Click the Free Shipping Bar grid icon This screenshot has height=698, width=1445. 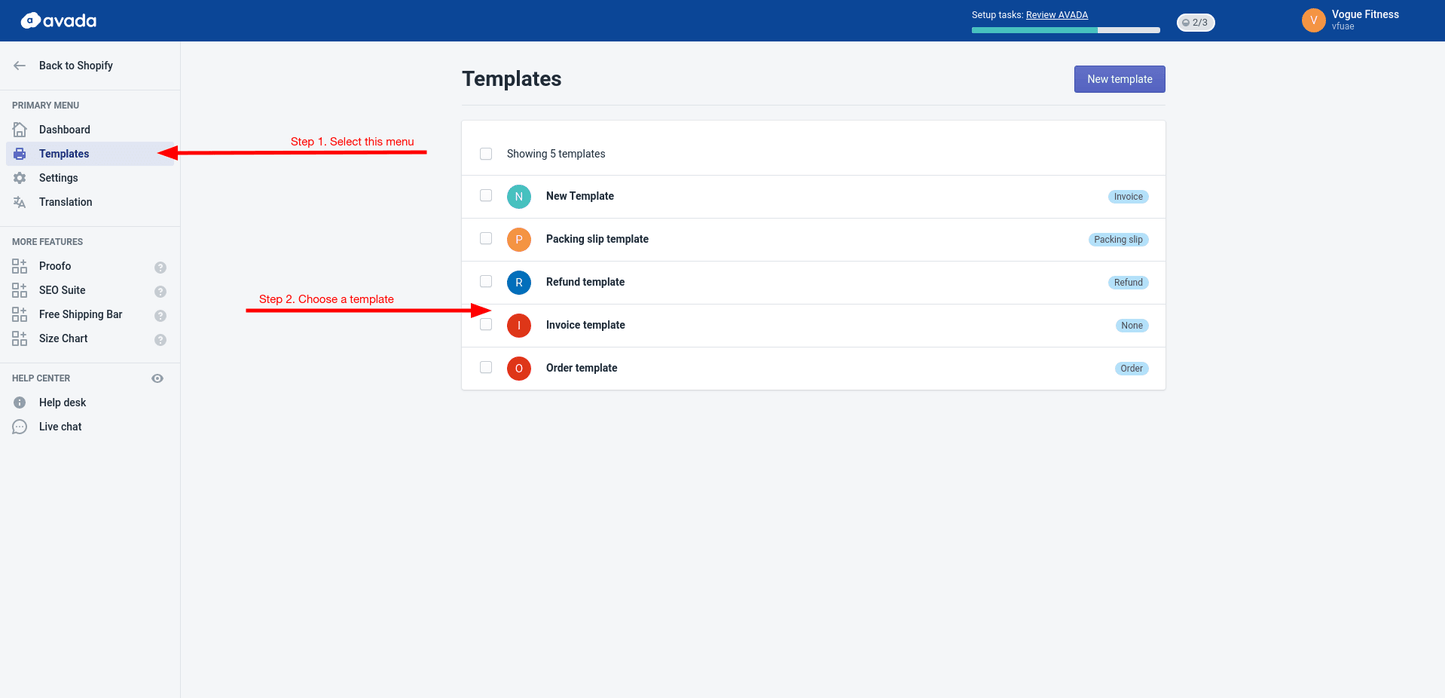pyautogui.click(x=19, y=314)
